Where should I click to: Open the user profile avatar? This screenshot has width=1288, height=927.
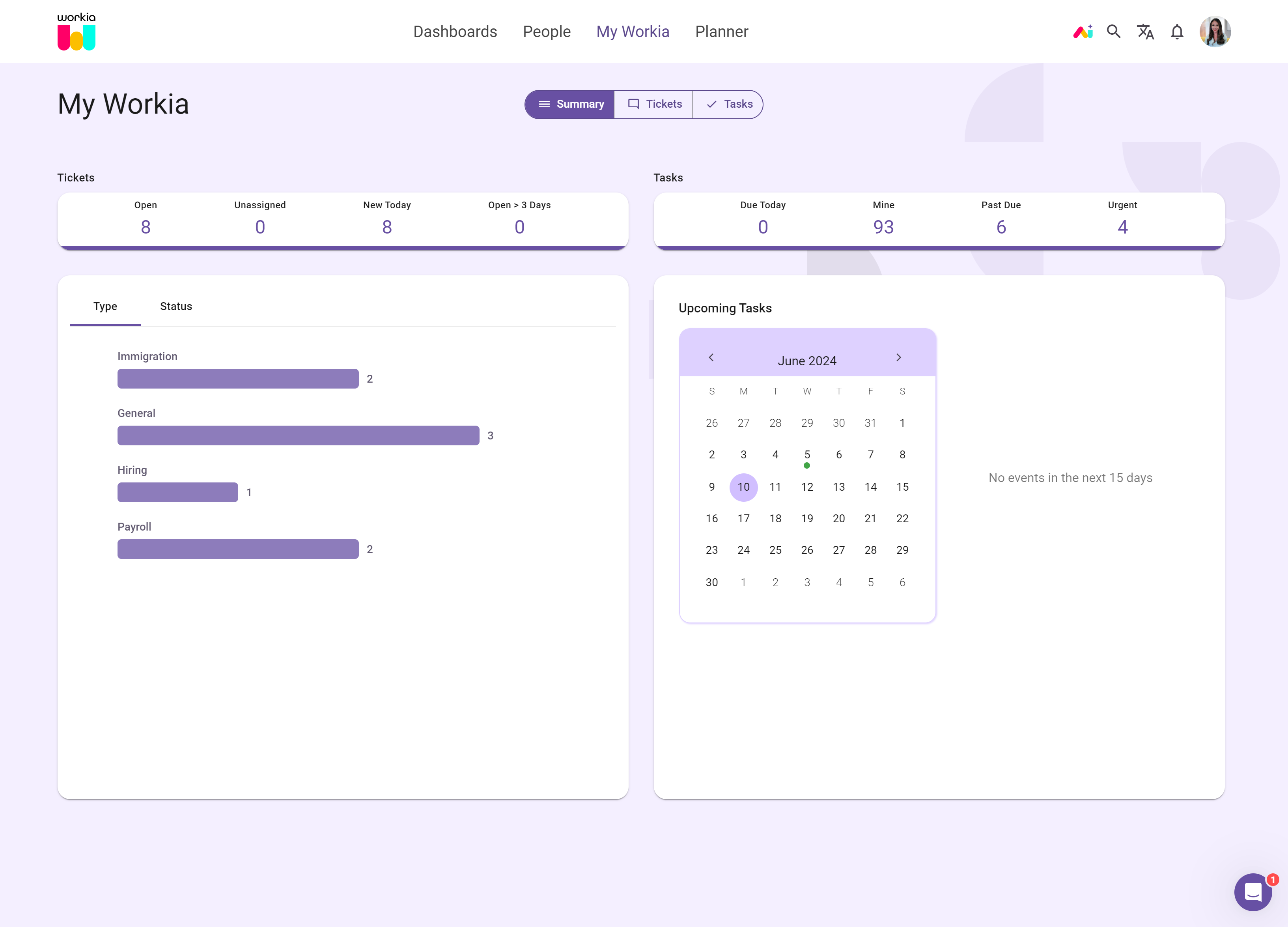coord(1215,32)
